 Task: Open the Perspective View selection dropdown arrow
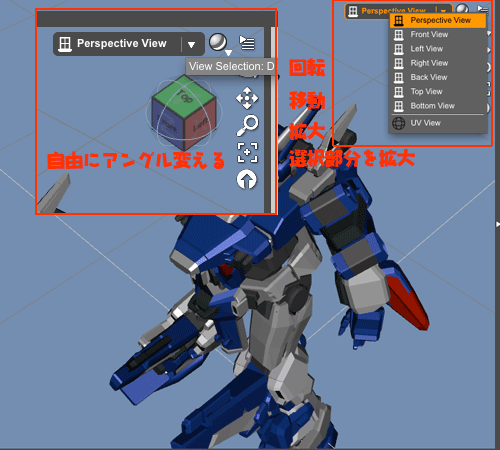pos(191,45)
